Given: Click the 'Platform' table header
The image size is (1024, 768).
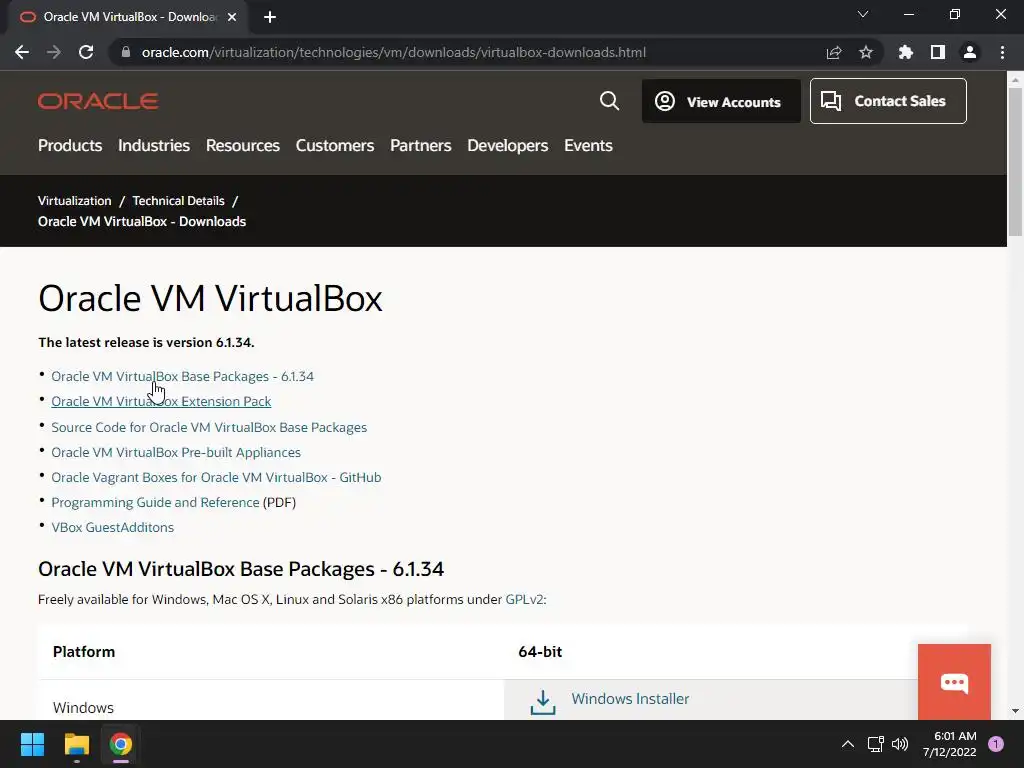Looking at the screenshot, I should 84,652.
